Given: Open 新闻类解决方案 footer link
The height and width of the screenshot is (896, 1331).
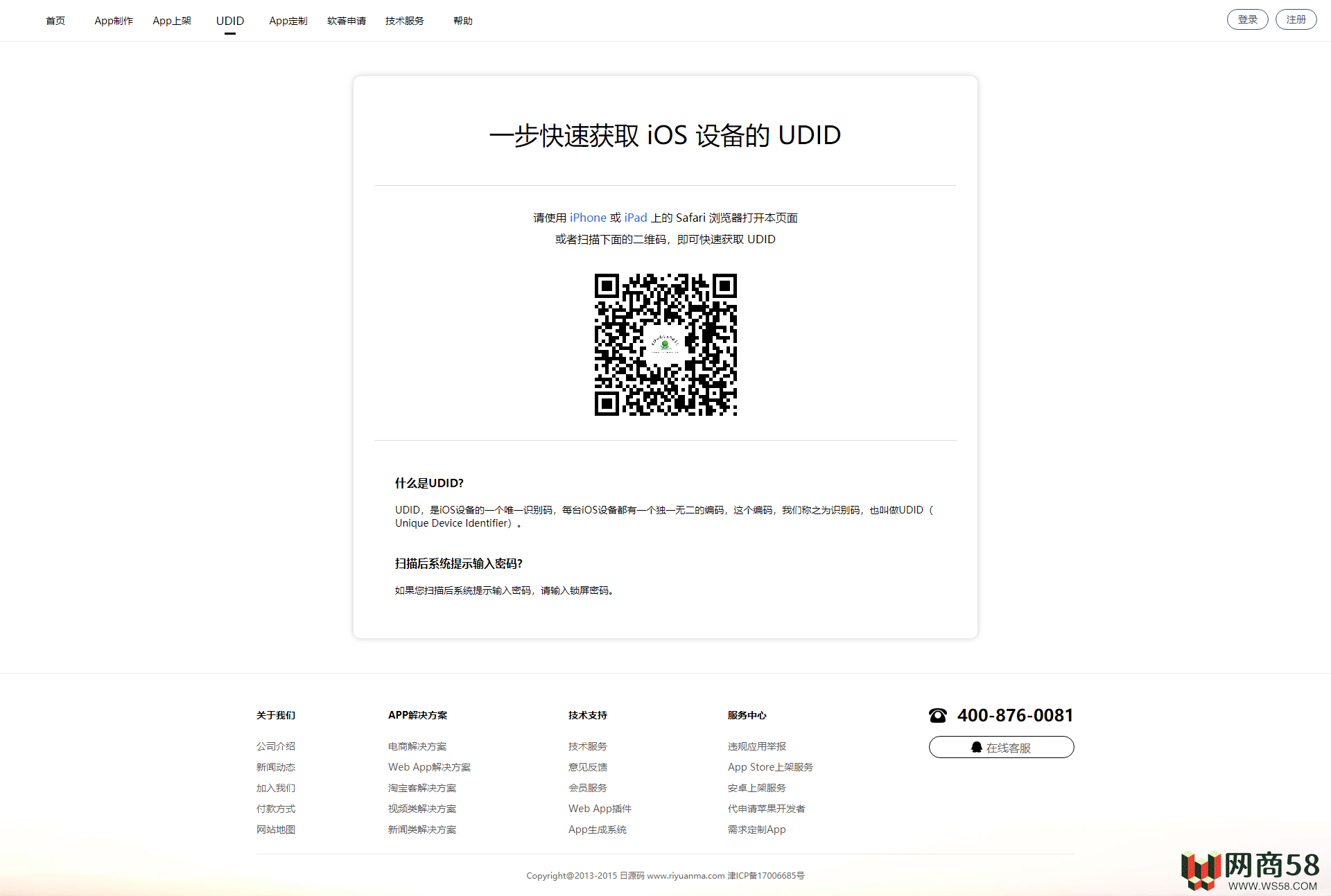Looking at the screenshot, I should (x=422, y=829).
